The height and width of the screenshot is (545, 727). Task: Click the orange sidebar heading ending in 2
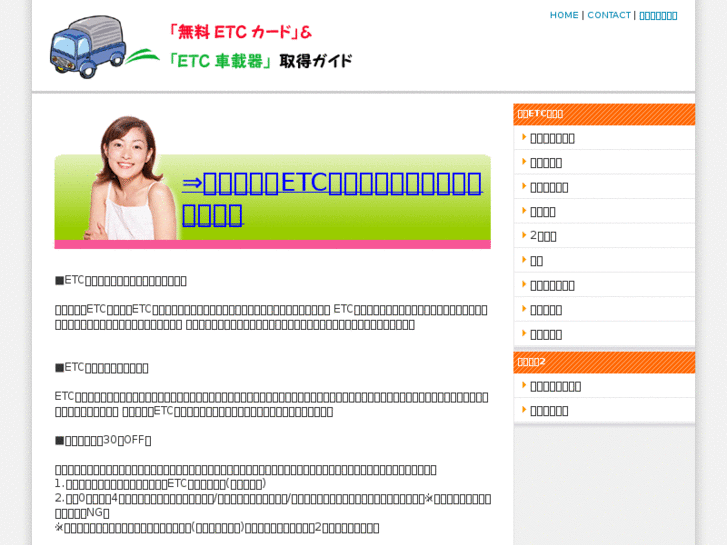[x=604, y=362]
